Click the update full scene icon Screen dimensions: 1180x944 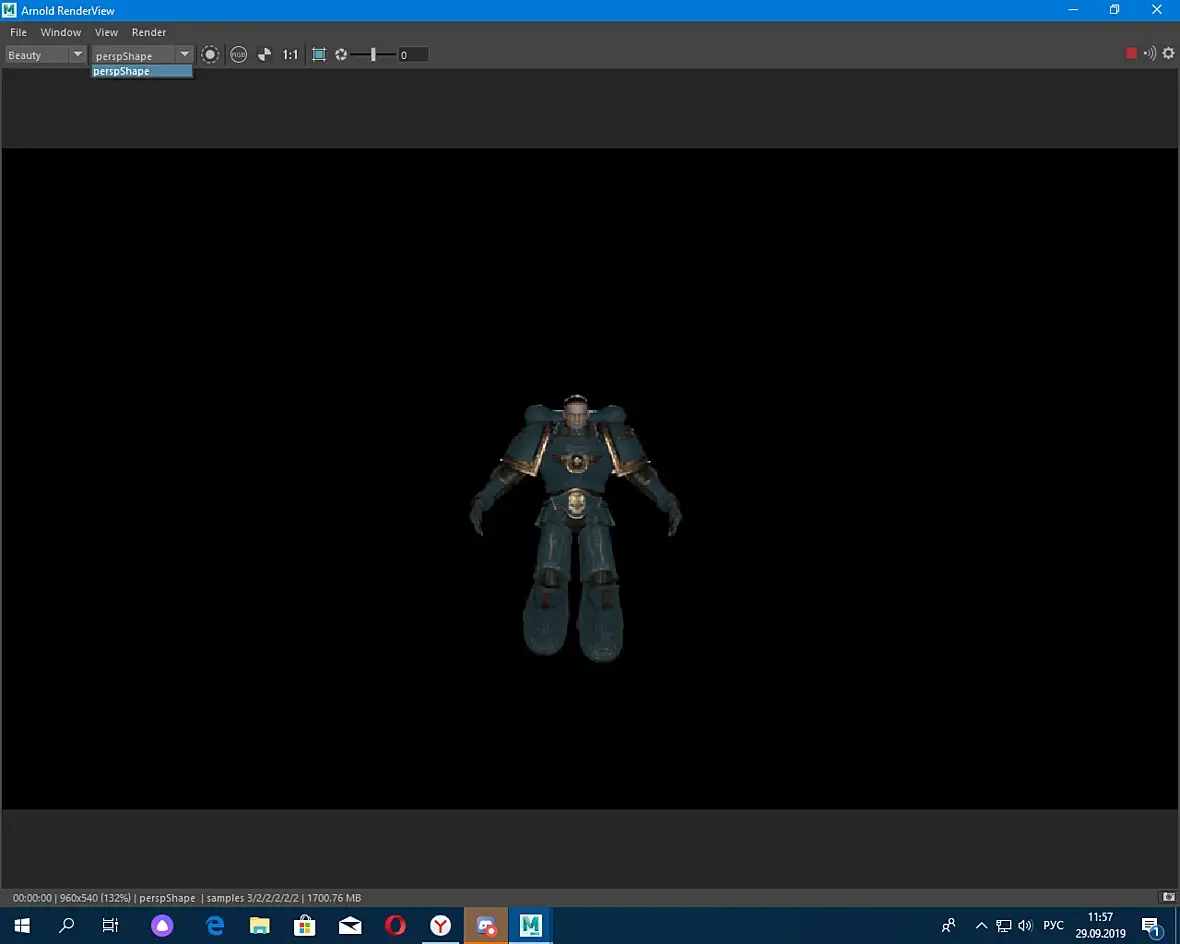[x=1149, y=54]
